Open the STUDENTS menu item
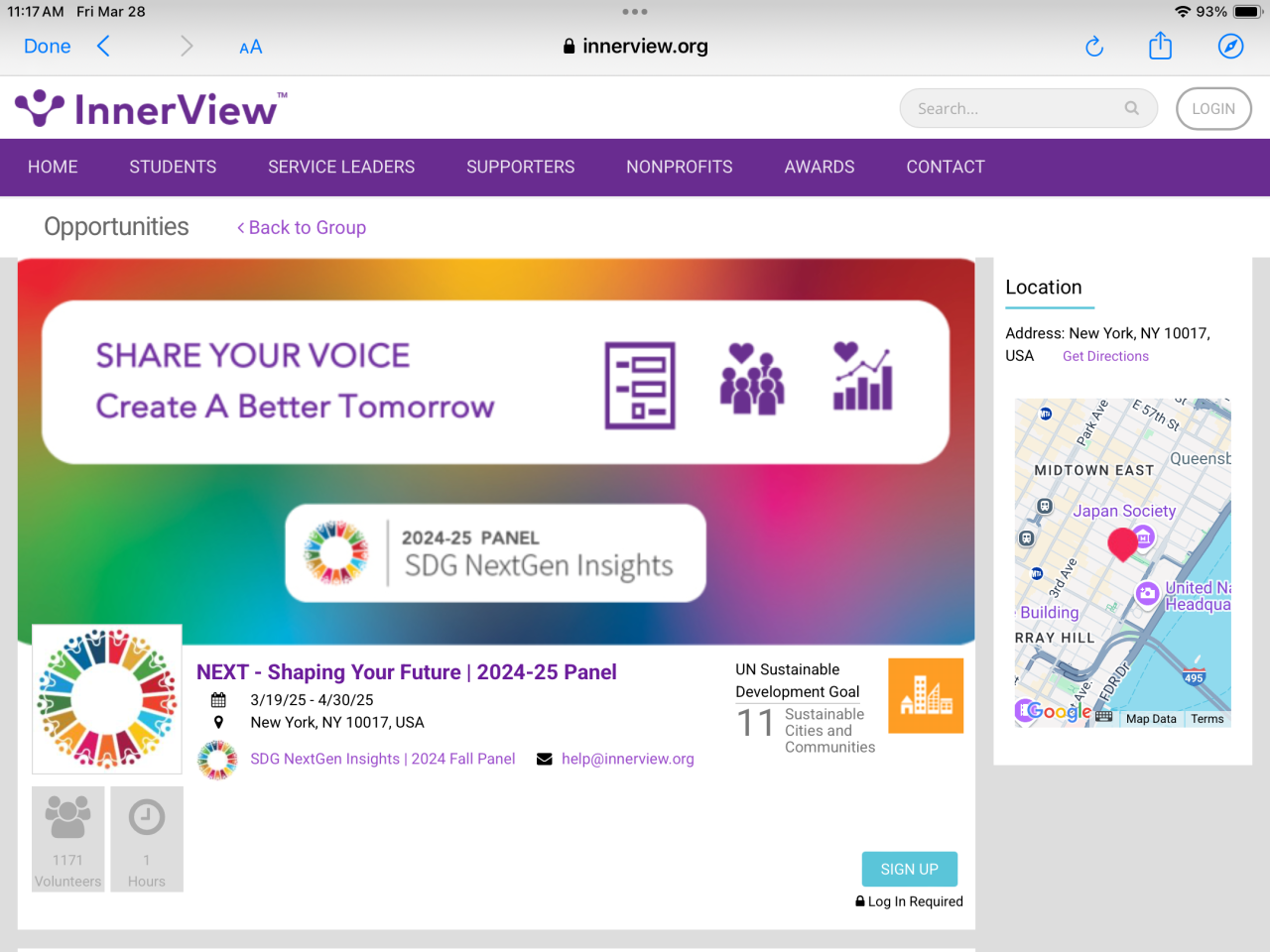1270x952 pixels. (173, 167)
